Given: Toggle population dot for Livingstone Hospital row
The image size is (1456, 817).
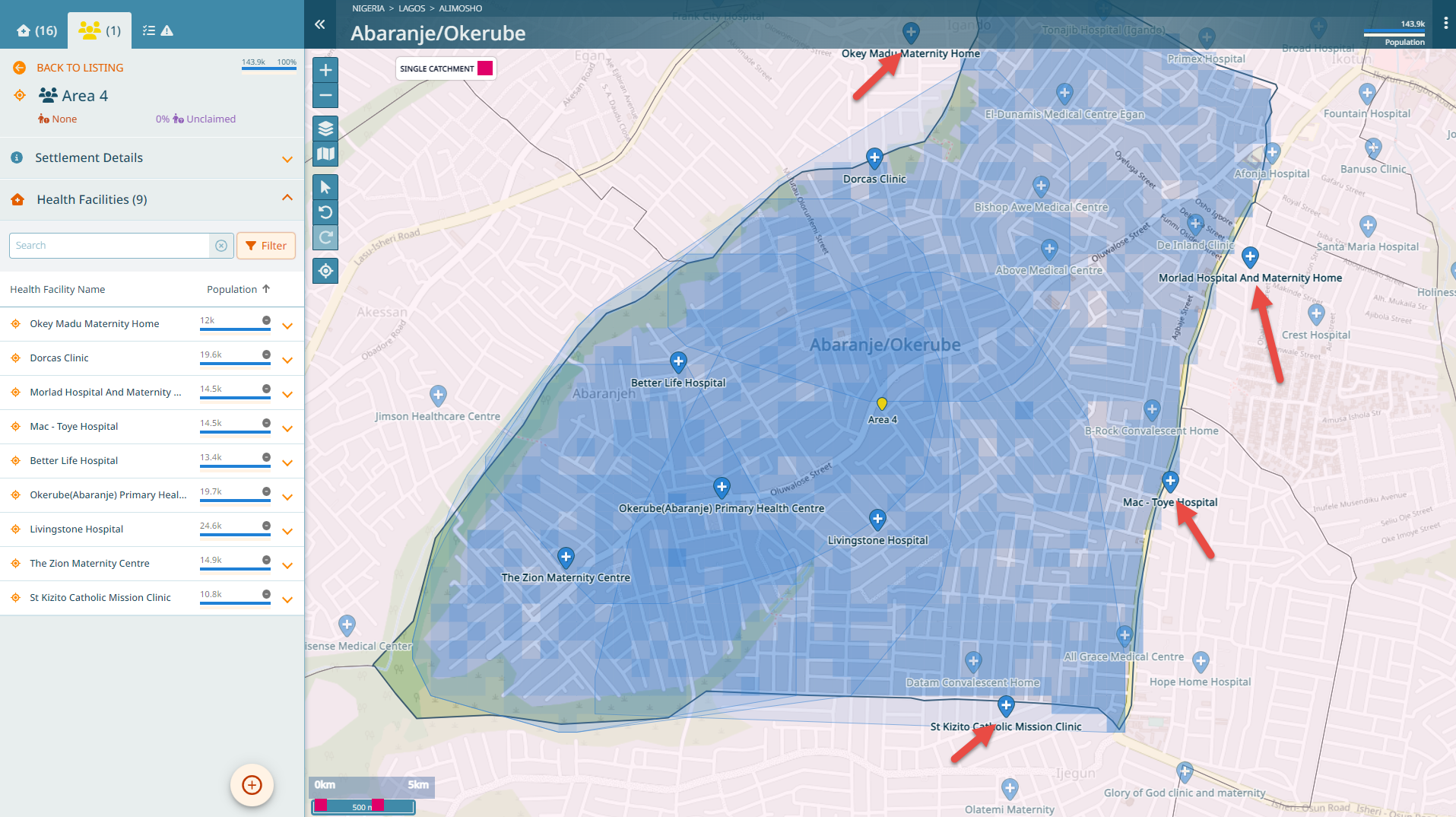Looking at the screenshot, I should point(266,526).
